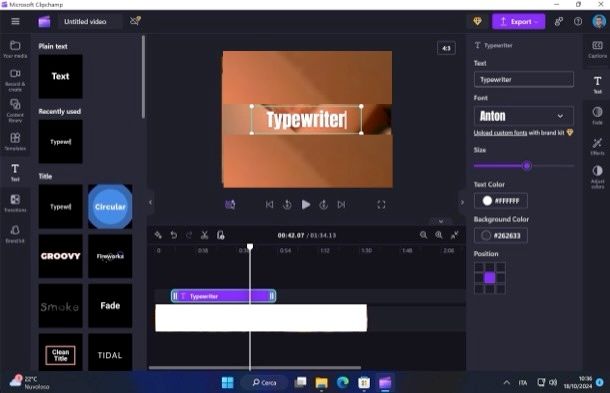Choose the Circular title style

[x=110, y=207]
